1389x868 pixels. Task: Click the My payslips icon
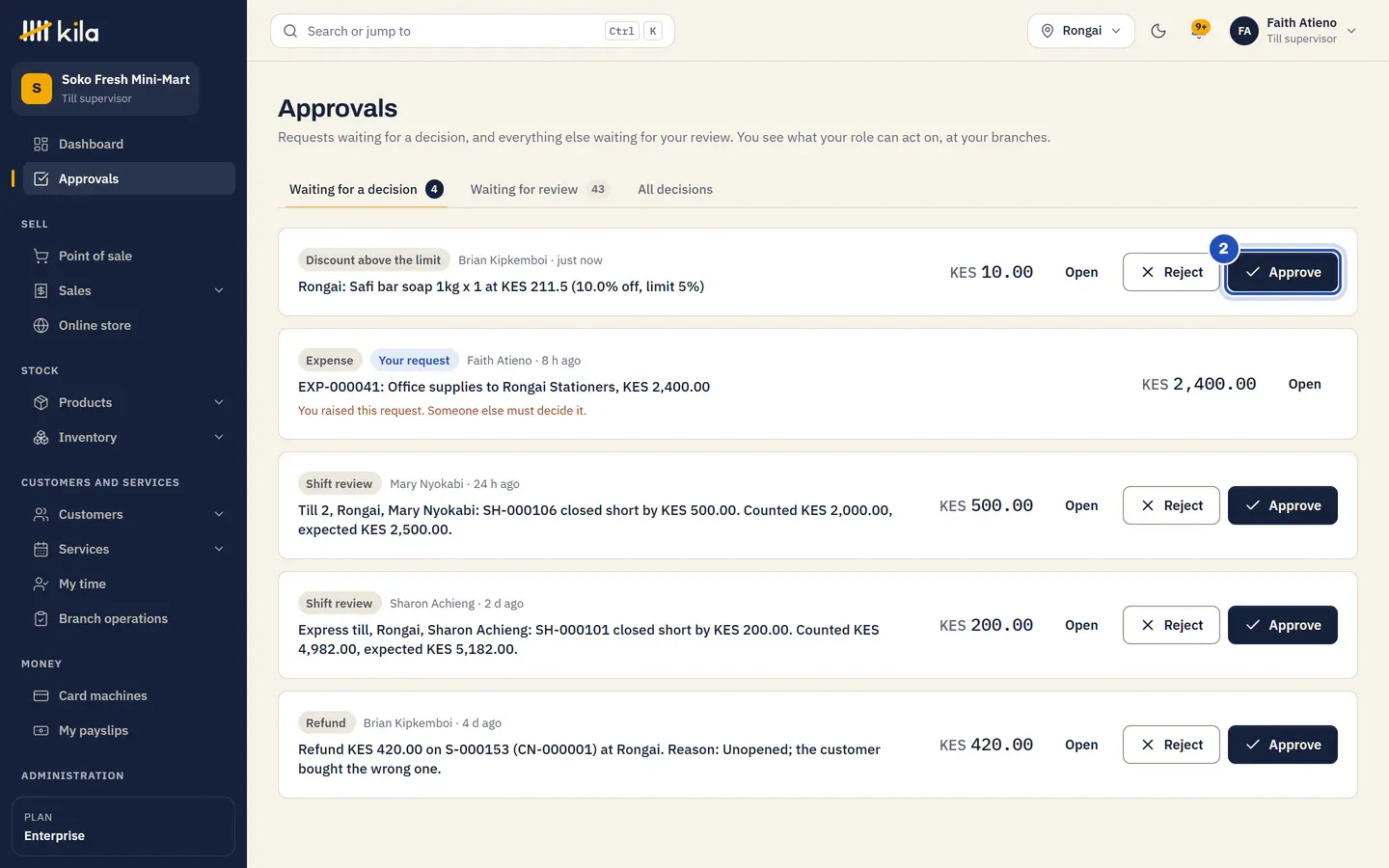[41, 730]
